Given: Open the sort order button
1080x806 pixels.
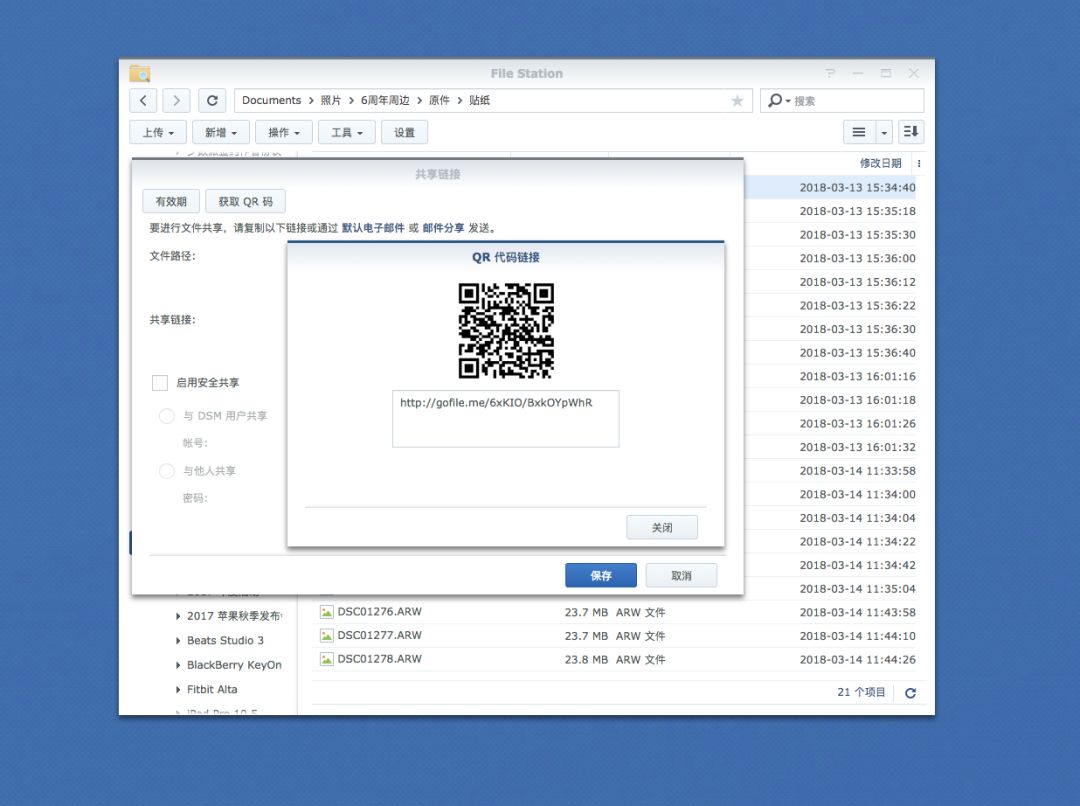Looking at the screenshot, I should point(911,132).
